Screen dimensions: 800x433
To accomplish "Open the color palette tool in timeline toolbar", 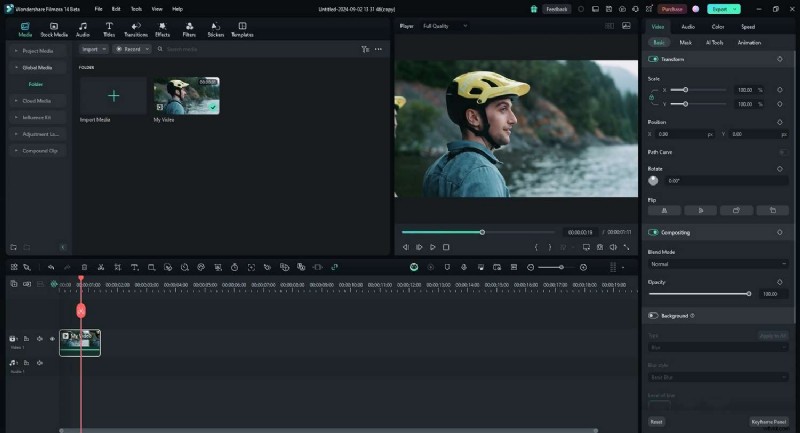I will coord(201,267).
